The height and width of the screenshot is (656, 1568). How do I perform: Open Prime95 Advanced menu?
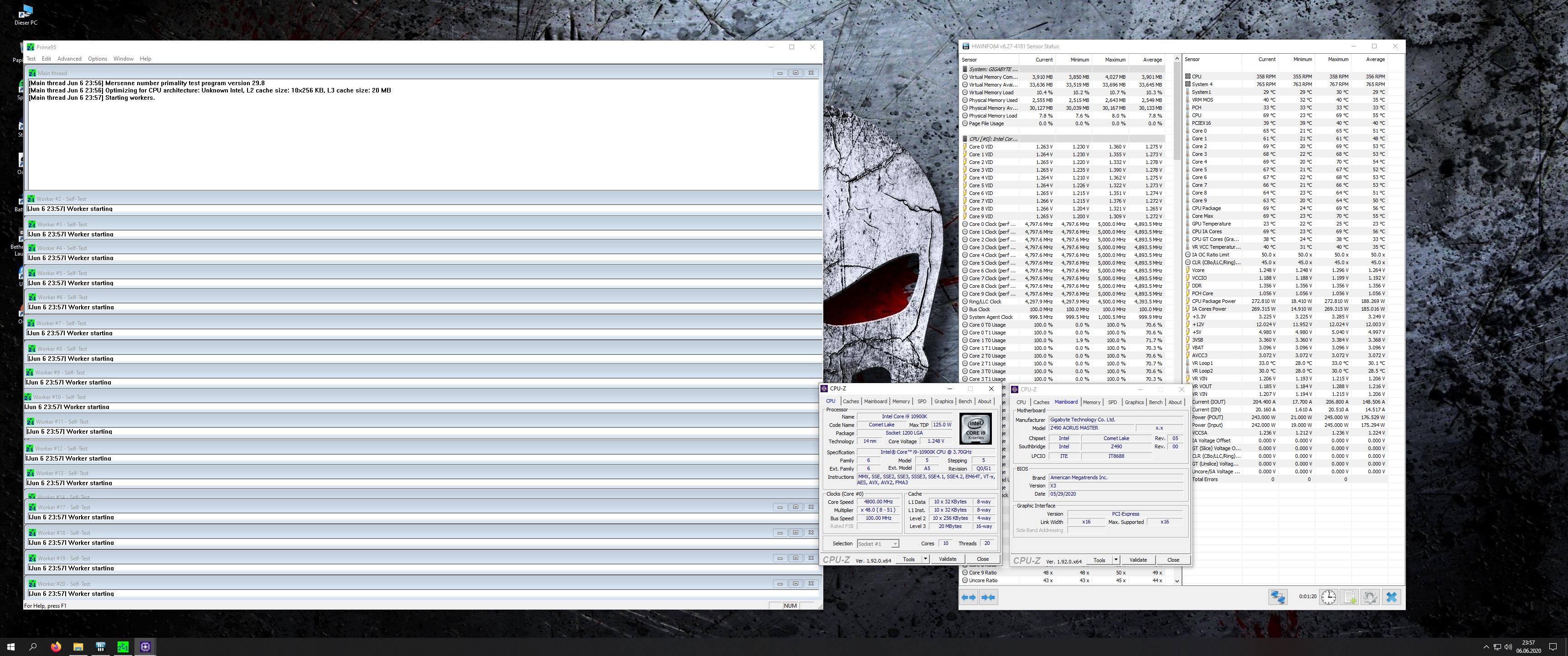[69, 59]
